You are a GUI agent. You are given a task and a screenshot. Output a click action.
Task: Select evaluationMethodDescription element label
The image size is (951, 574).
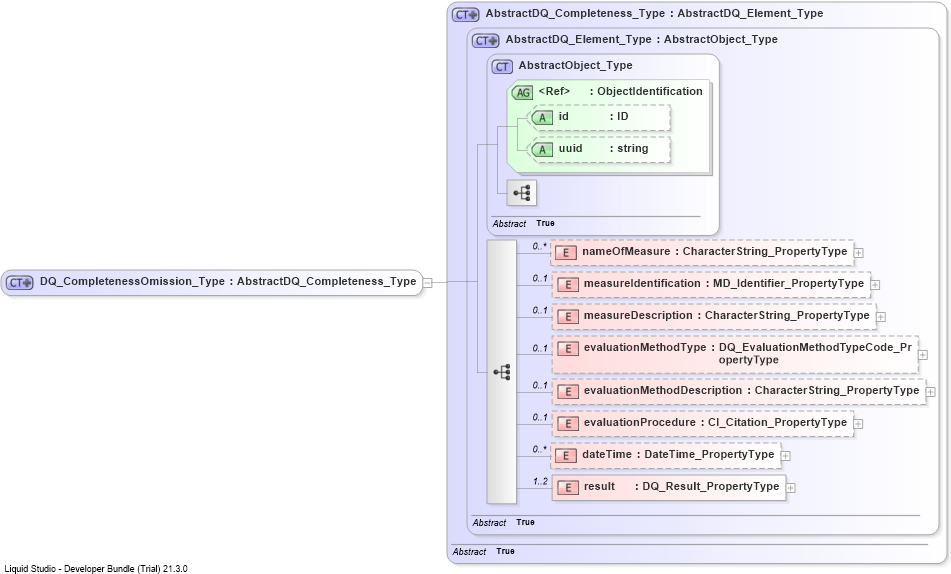751,391
